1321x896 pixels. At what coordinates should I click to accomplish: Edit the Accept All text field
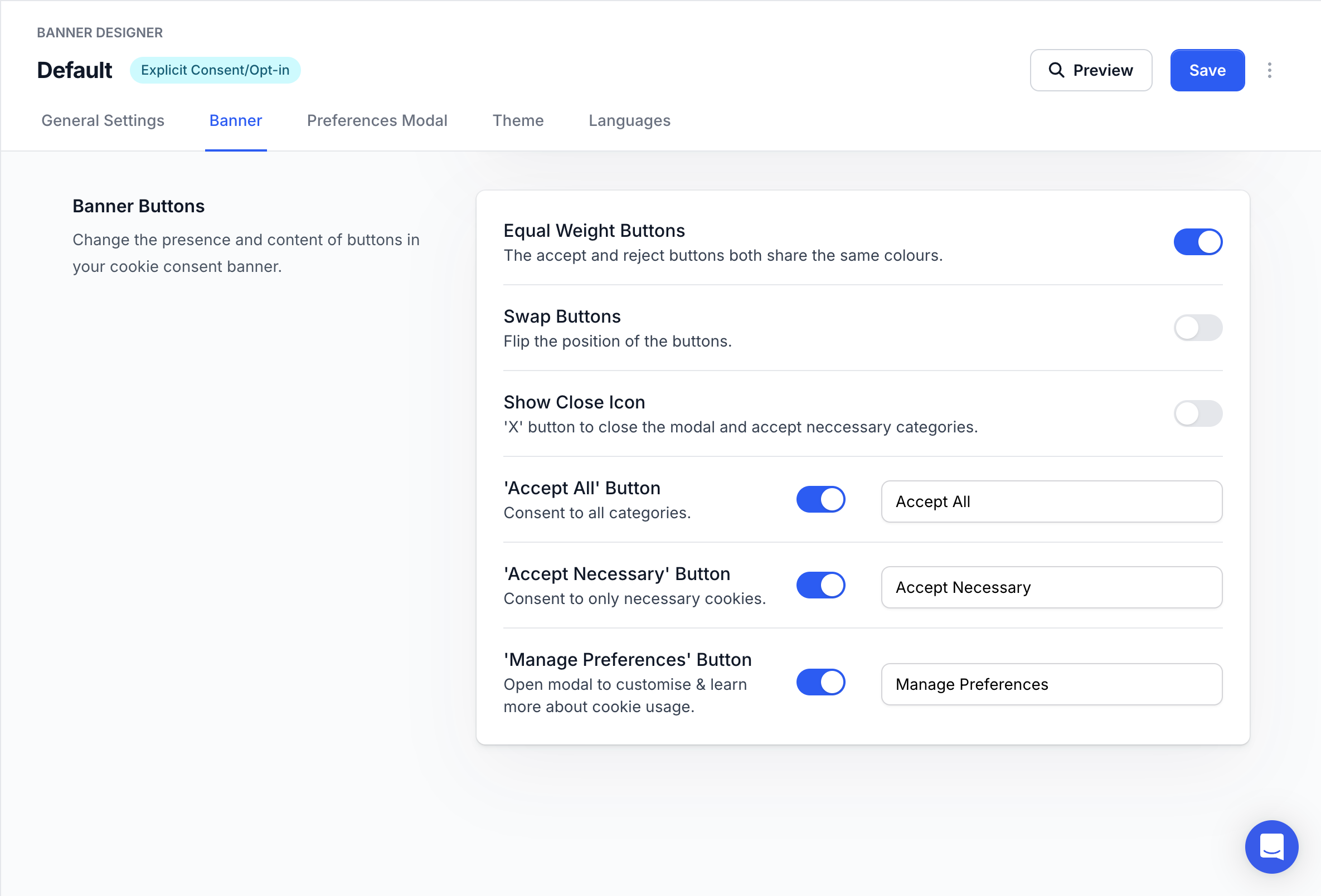1052,501
